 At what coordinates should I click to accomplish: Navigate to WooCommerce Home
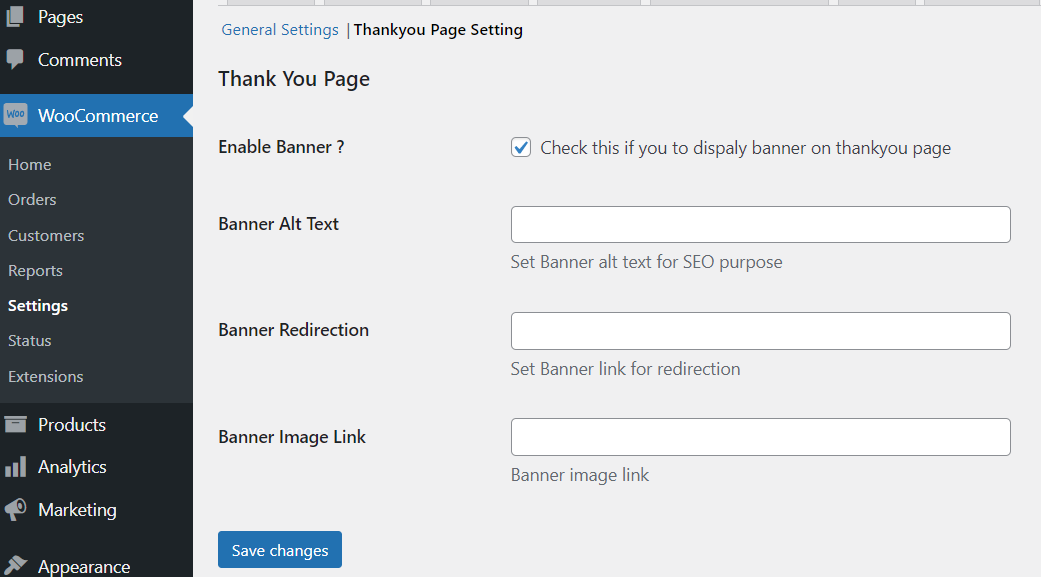tap(29, 164)
